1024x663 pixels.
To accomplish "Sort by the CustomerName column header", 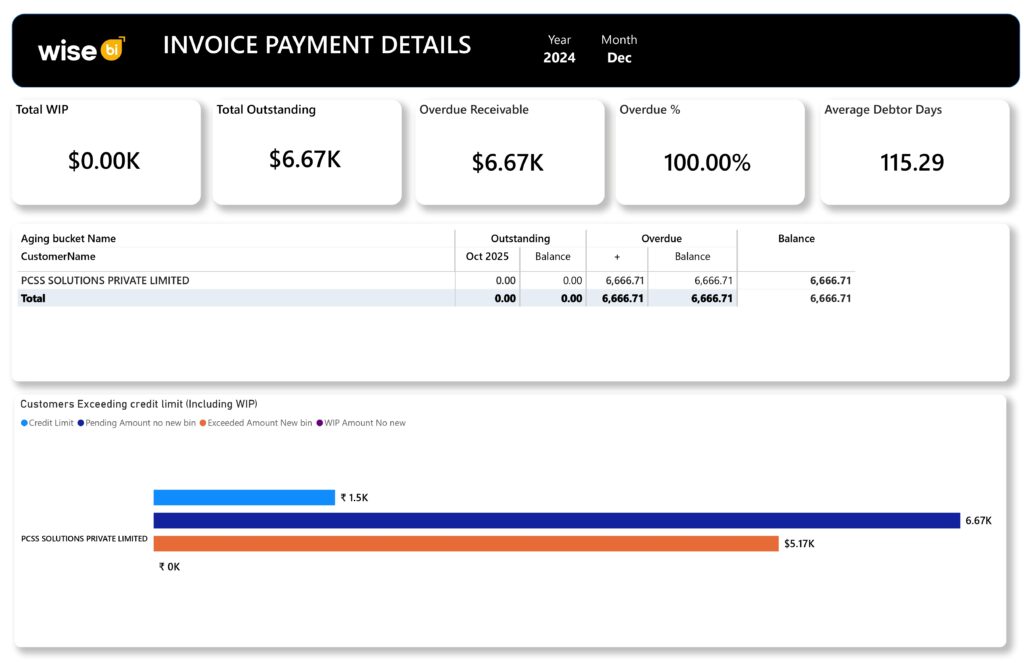I will click(x=58, y=257).
